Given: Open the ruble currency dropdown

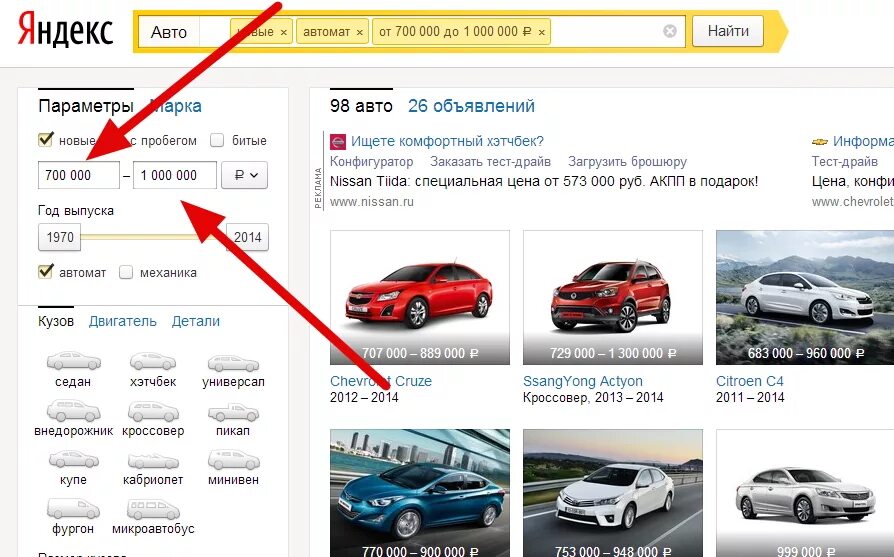Looking at the screenshot, I should coord(245,175).
